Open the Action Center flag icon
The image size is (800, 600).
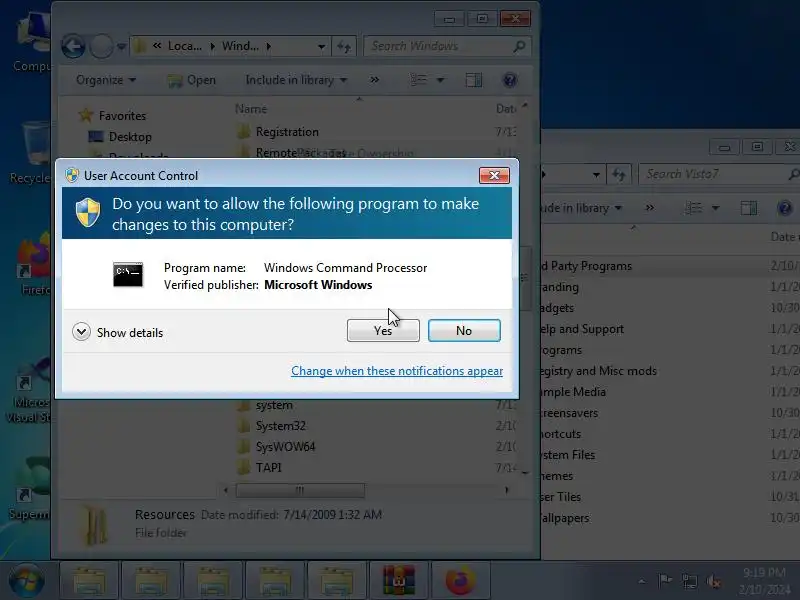point(665,581)
